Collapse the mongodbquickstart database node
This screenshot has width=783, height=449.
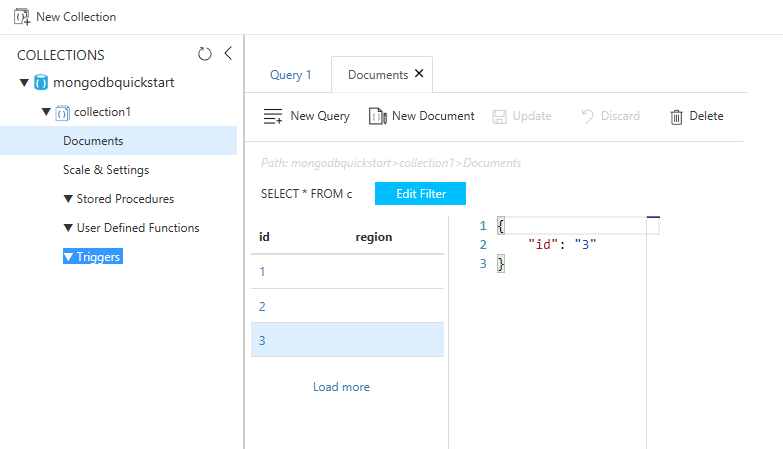24,82
